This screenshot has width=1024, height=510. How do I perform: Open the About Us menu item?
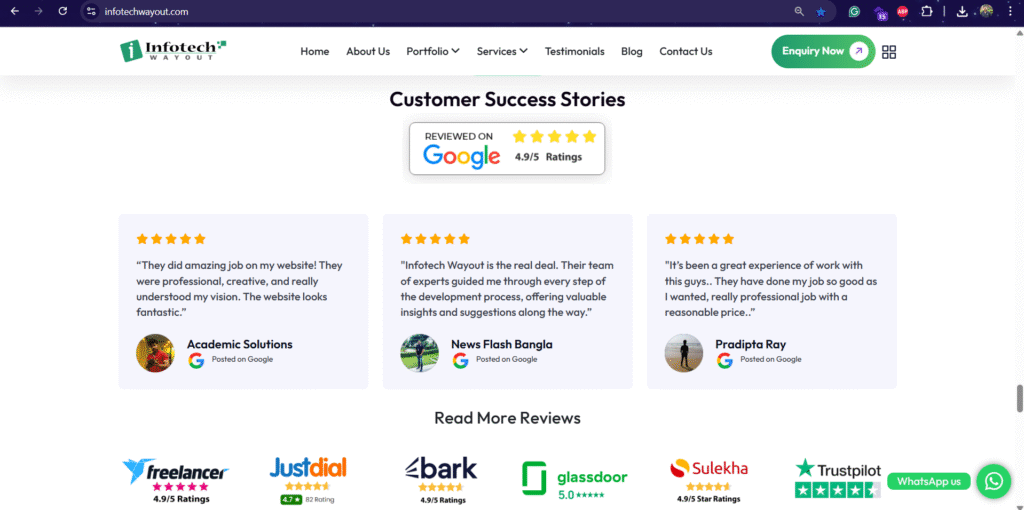tap(368, 51)
